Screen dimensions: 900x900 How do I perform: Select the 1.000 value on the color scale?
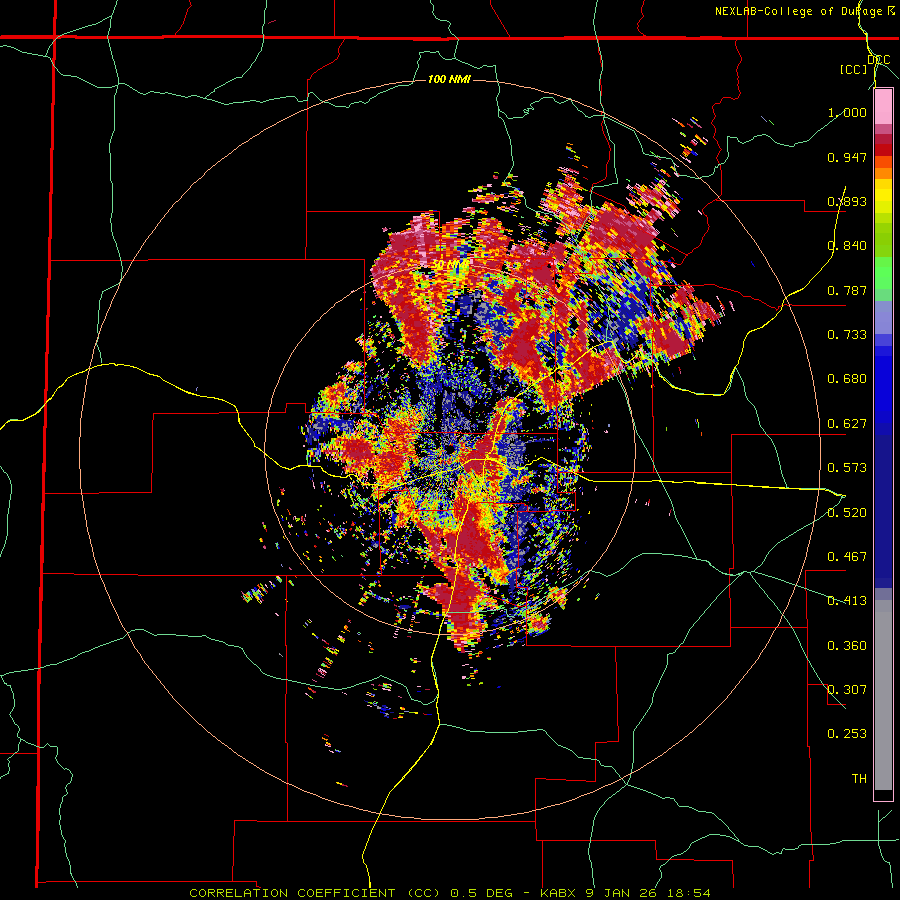[x=847, y=112]
